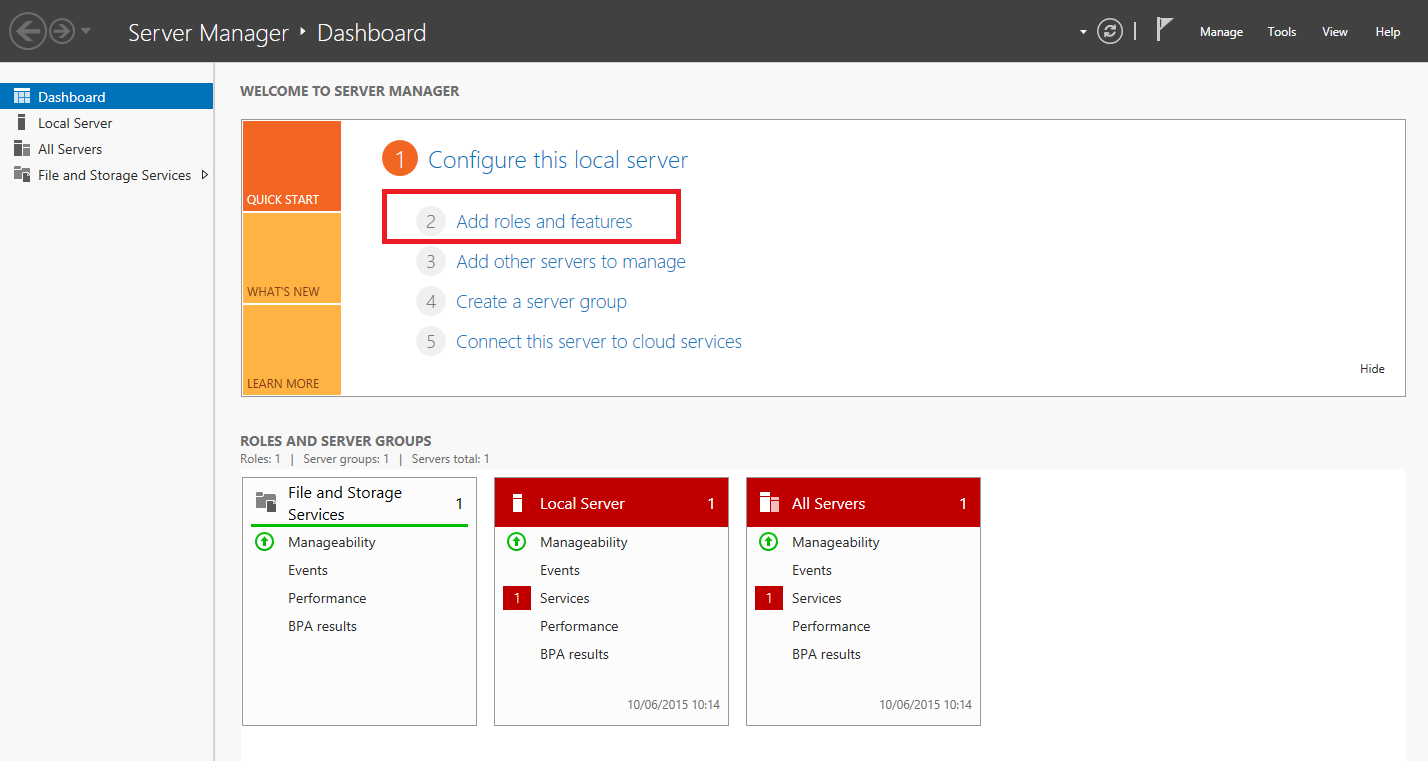Select All Servers in the sidebar

point(107,149)
